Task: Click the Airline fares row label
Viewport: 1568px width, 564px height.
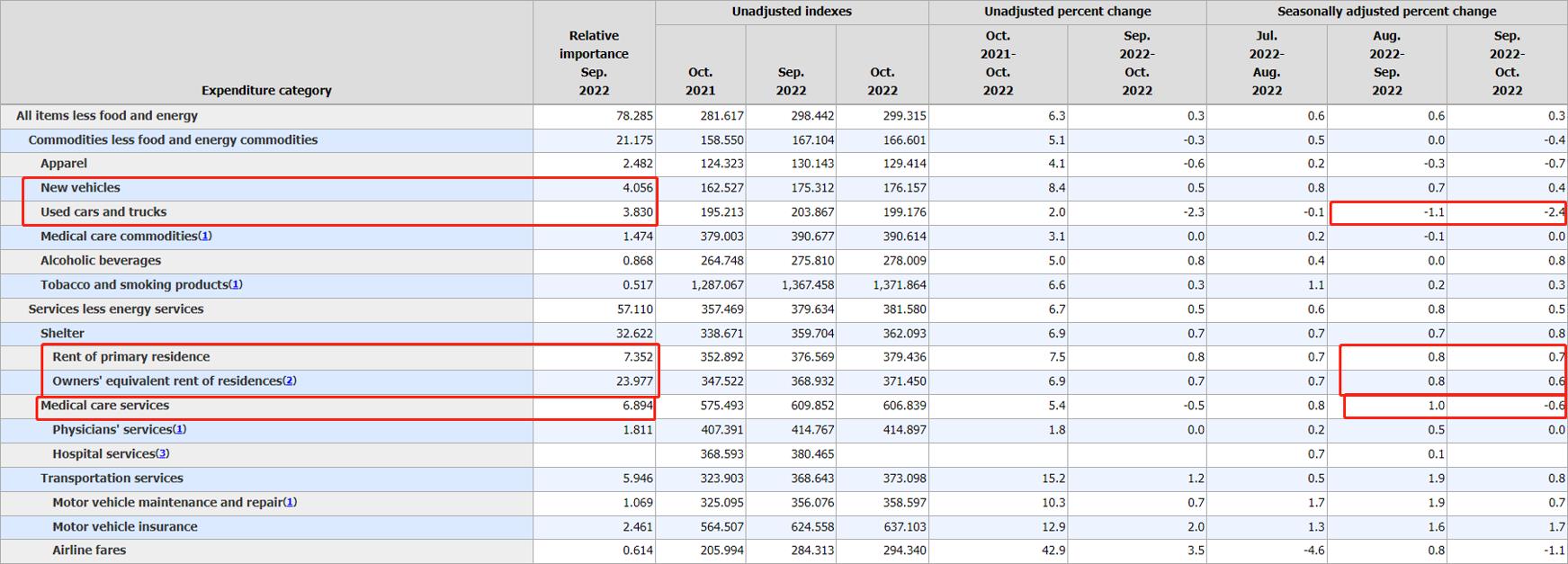Action: pos(89,551)
